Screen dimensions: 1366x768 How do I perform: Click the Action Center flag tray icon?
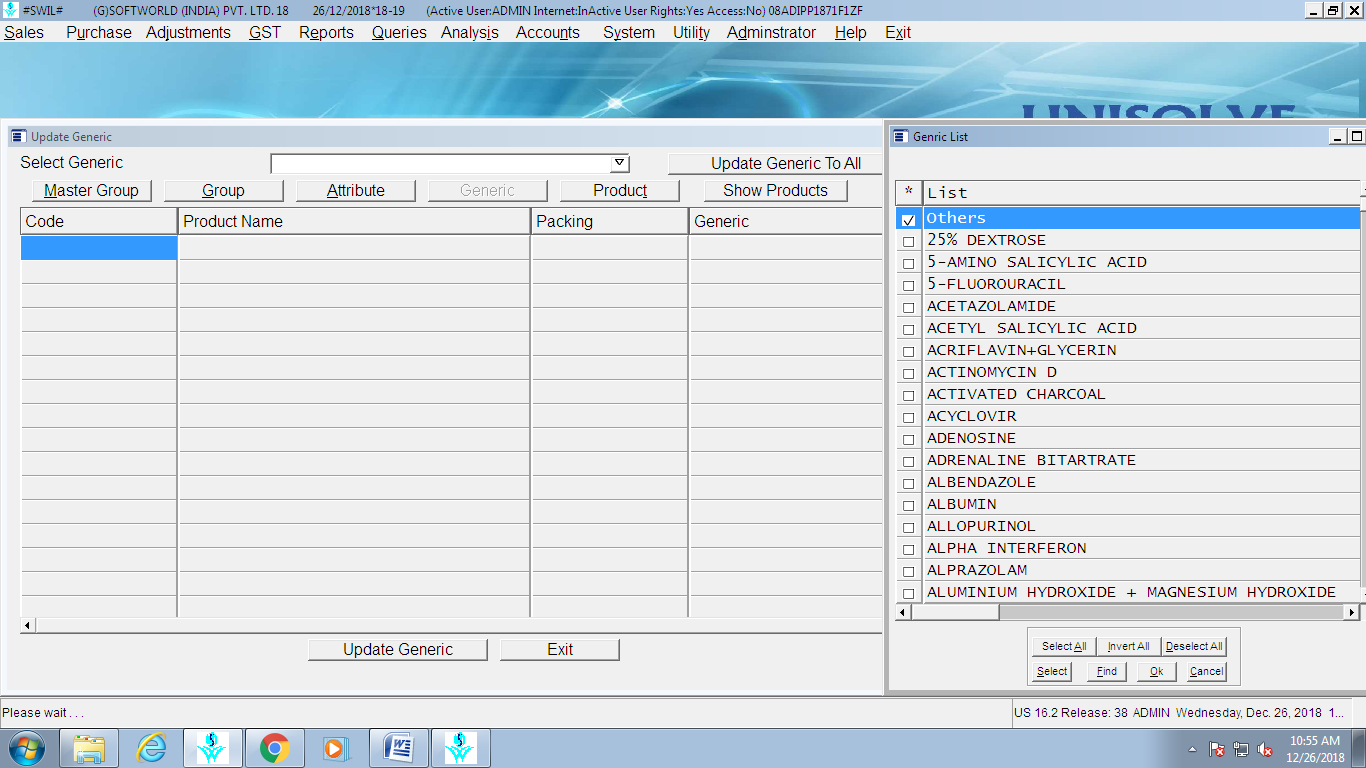(x=1217, y=749)
